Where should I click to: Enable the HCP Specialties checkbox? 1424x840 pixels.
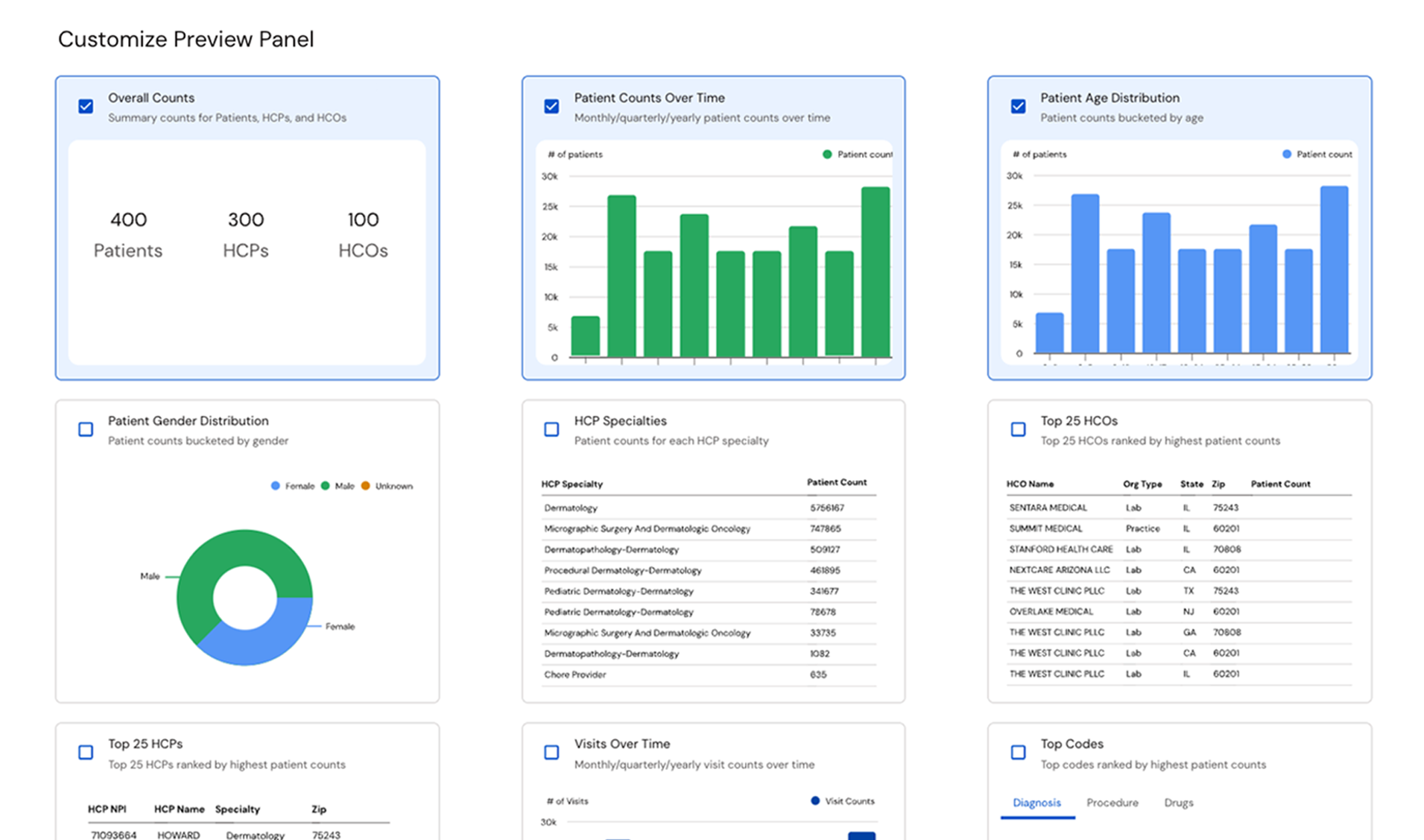click(552, 429)
